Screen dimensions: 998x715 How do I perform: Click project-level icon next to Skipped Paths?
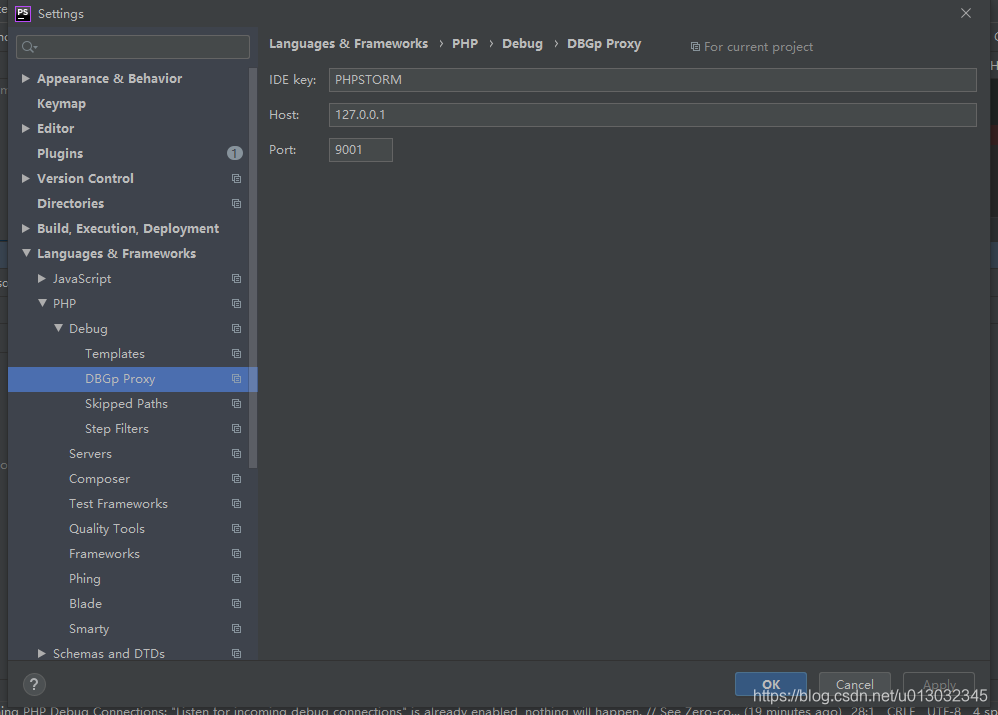click(x=236, y=404)
